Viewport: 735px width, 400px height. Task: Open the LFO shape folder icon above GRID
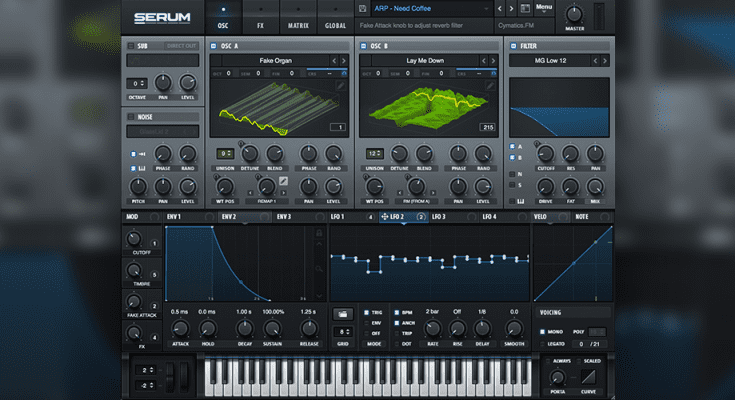point(343,314)
